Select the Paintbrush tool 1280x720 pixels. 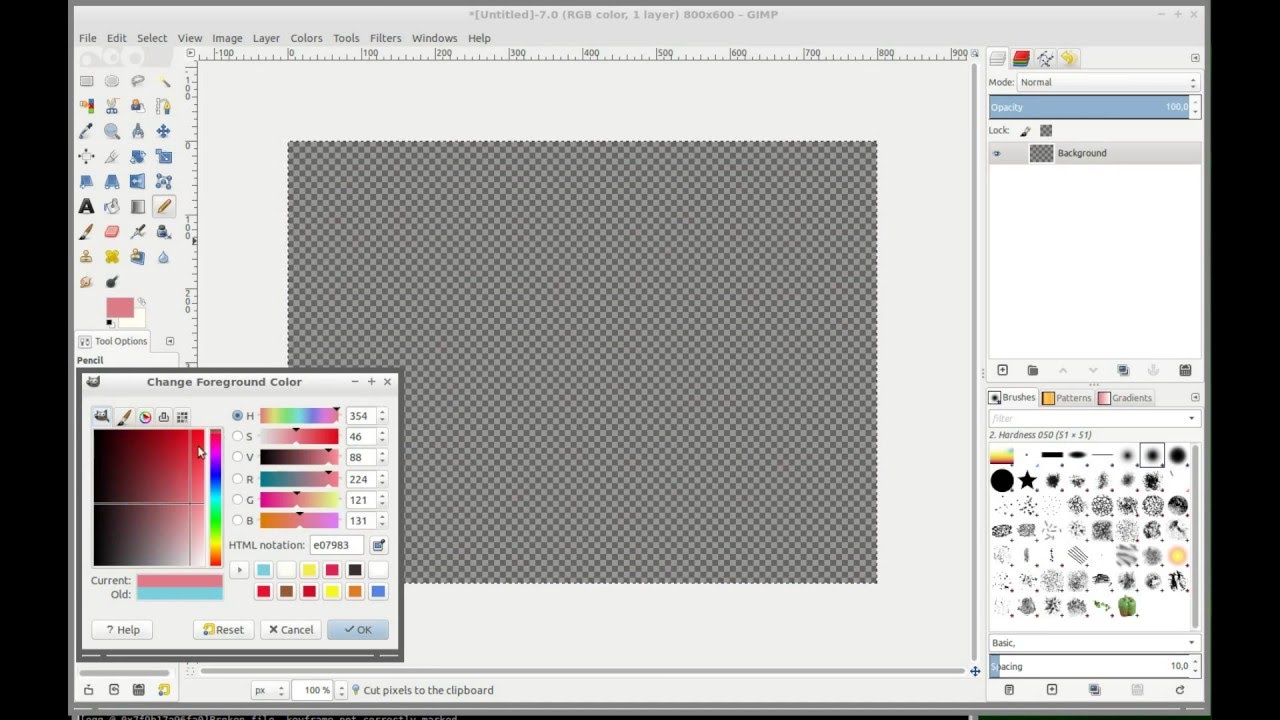pos(87,231)
